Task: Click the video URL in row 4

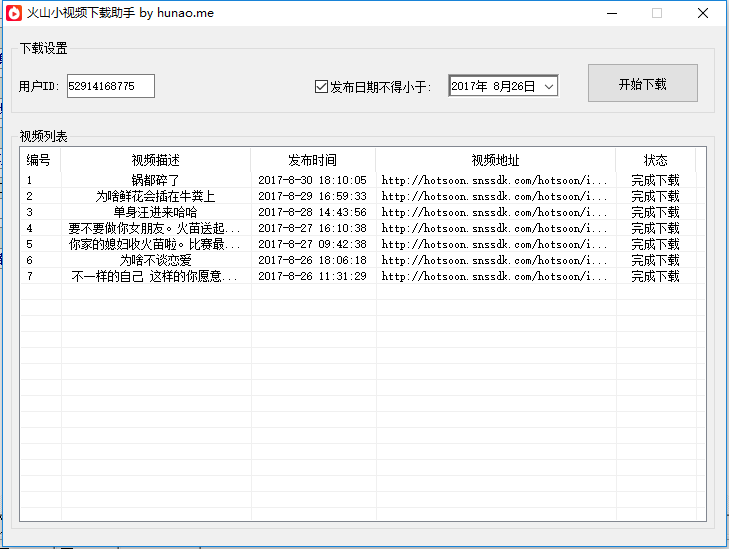Action: point(494,228)
